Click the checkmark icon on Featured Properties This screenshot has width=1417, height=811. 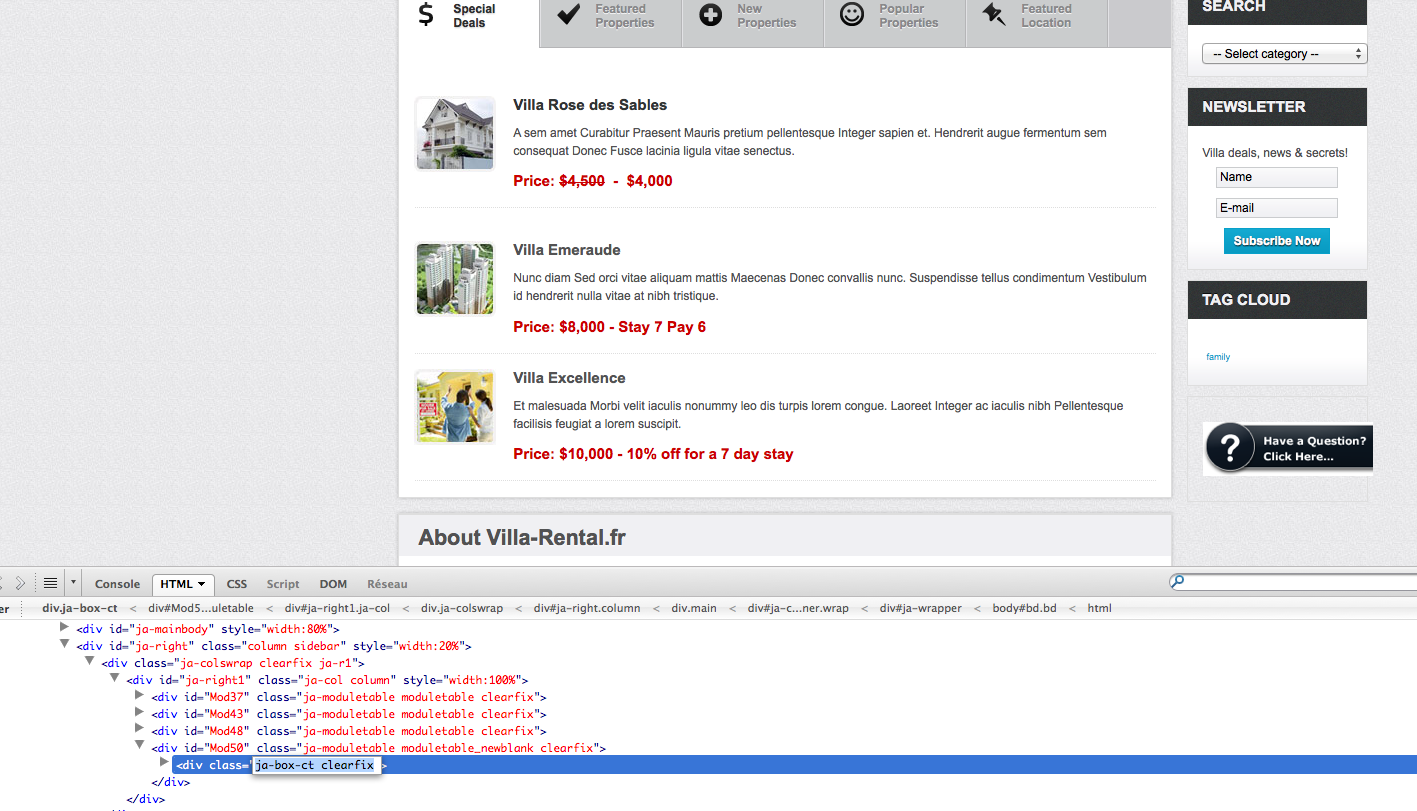pos(568,15)
